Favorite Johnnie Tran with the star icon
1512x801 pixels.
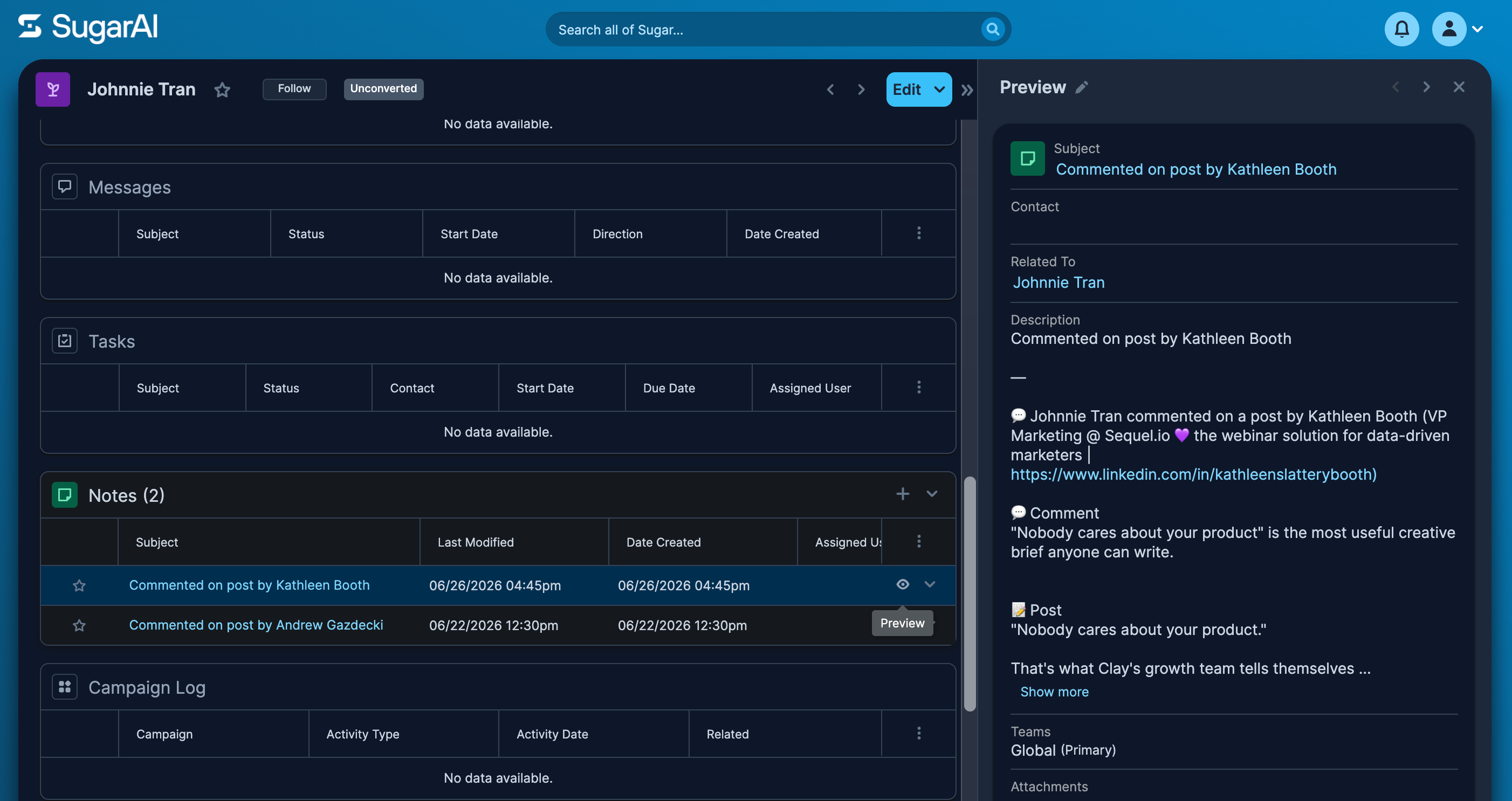click(x=222, y=90)
